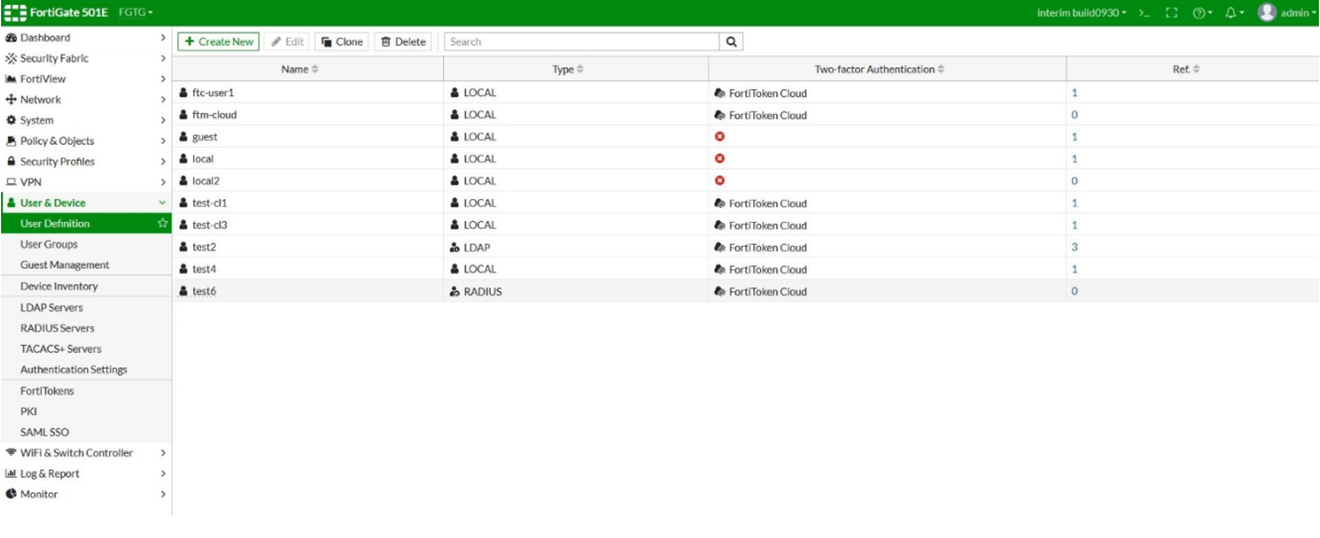This screenshot has height=538, width=1320.
Task: Click the Ref. count link for test2
Action: [1075, 247]
